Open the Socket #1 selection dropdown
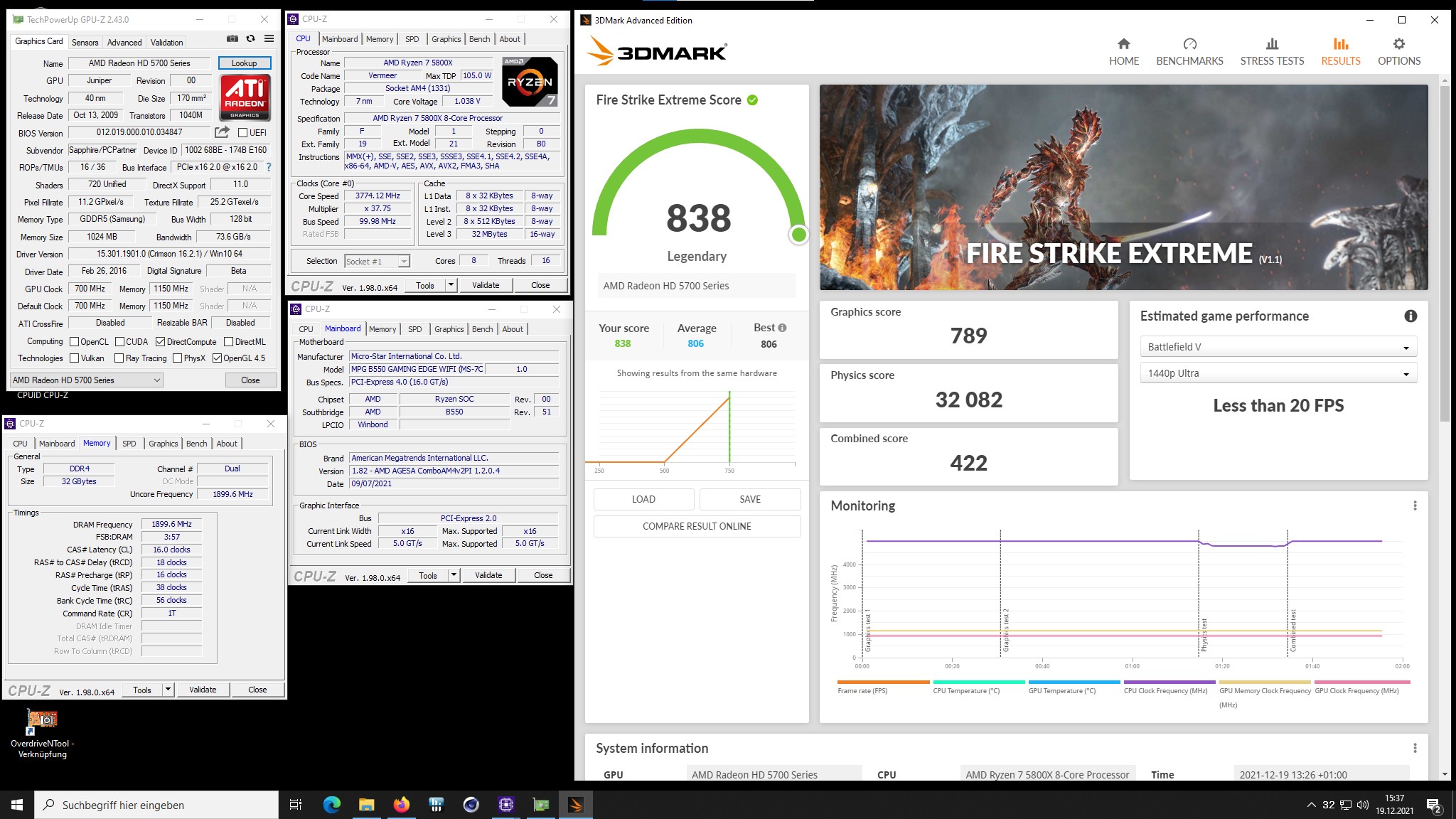 pos(377,262)
